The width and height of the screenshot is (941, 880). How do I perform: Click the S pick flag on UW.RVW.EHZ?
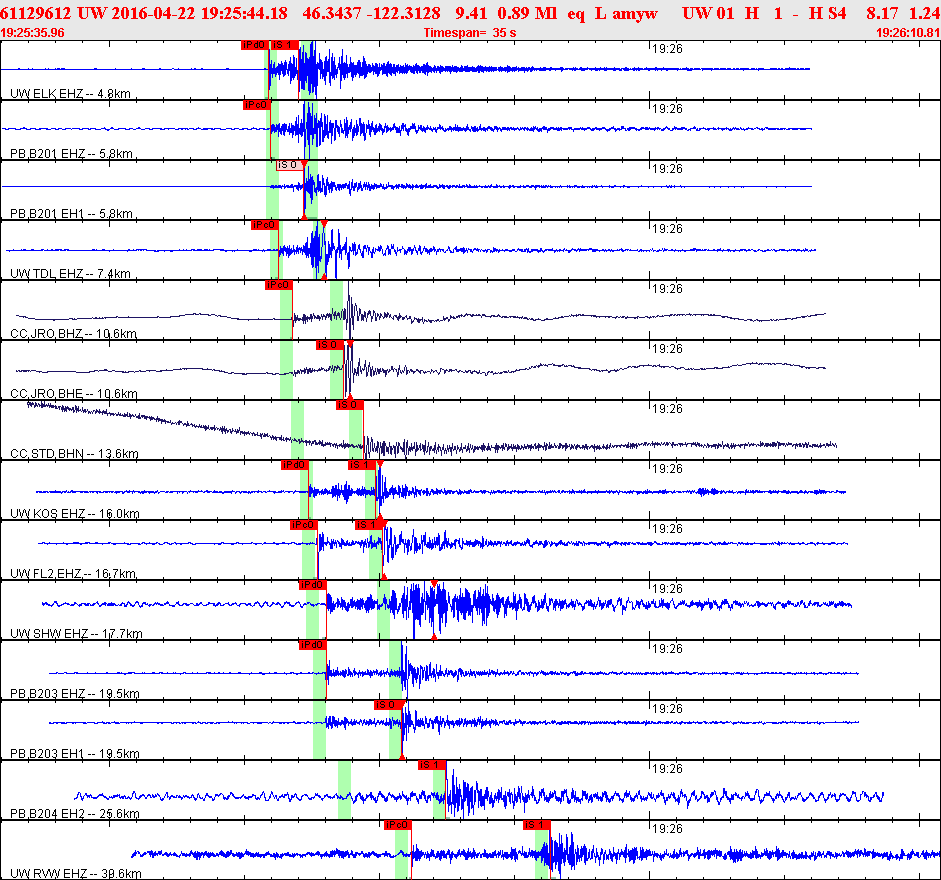[x=536, y=825]
